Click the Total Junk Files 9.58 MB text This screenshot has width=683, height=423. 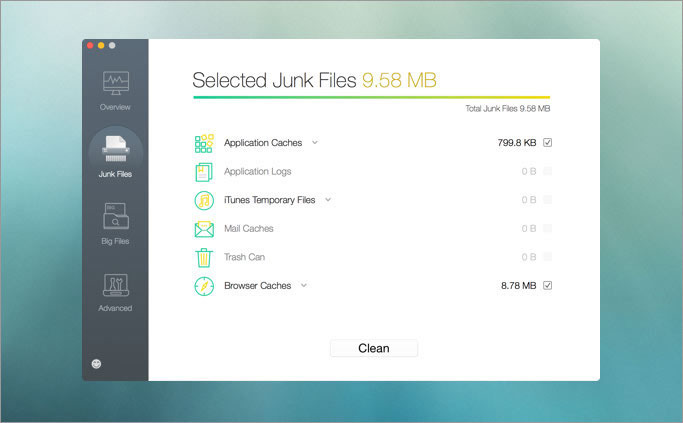point(507,108)
